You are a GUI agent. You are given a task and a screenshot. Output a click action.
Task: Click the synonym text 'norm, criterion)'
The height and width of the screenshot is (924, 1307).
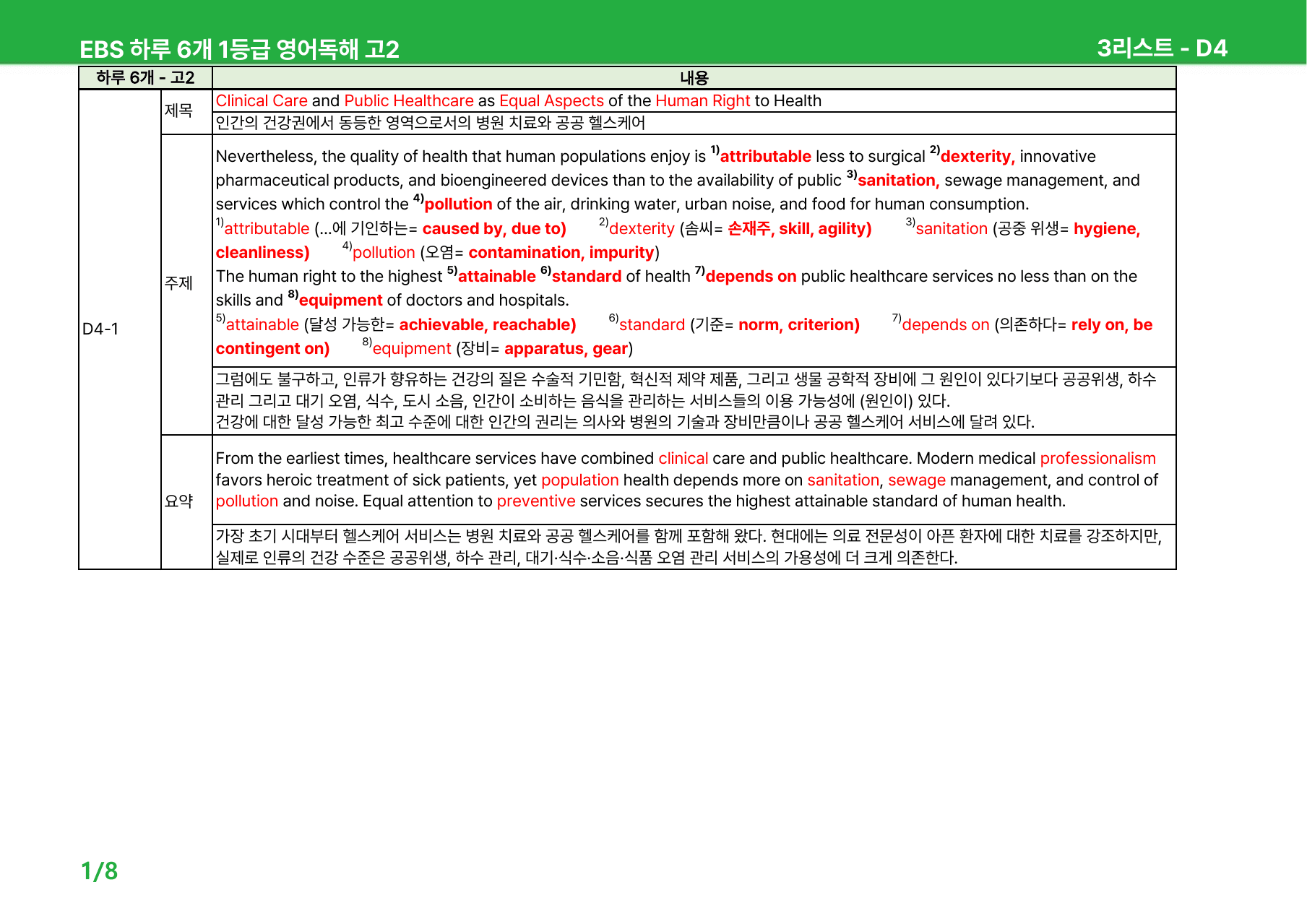[799, 324]
